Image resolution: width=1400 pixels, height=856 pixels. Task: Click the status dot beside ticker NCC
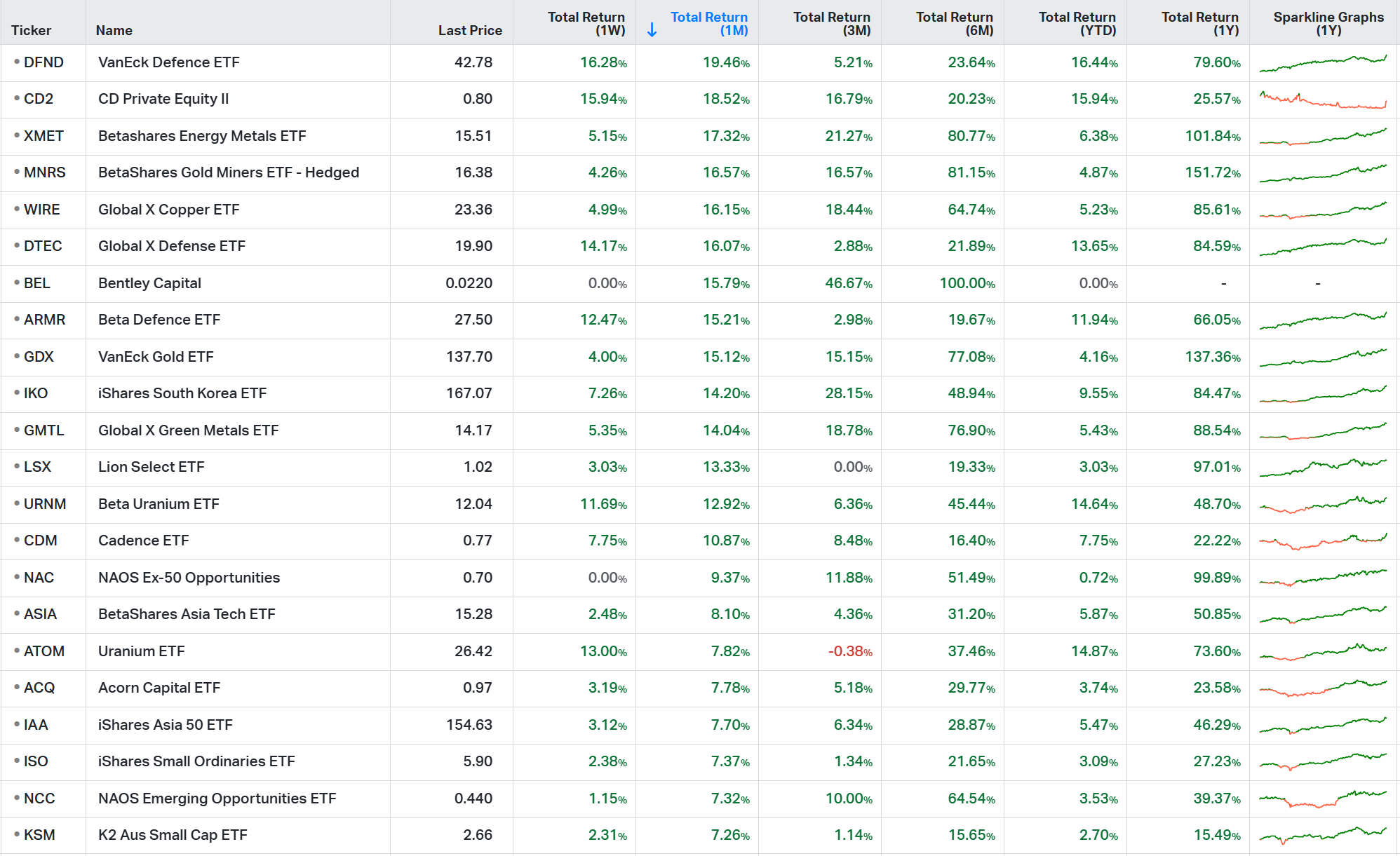click(x=15, y=799)
